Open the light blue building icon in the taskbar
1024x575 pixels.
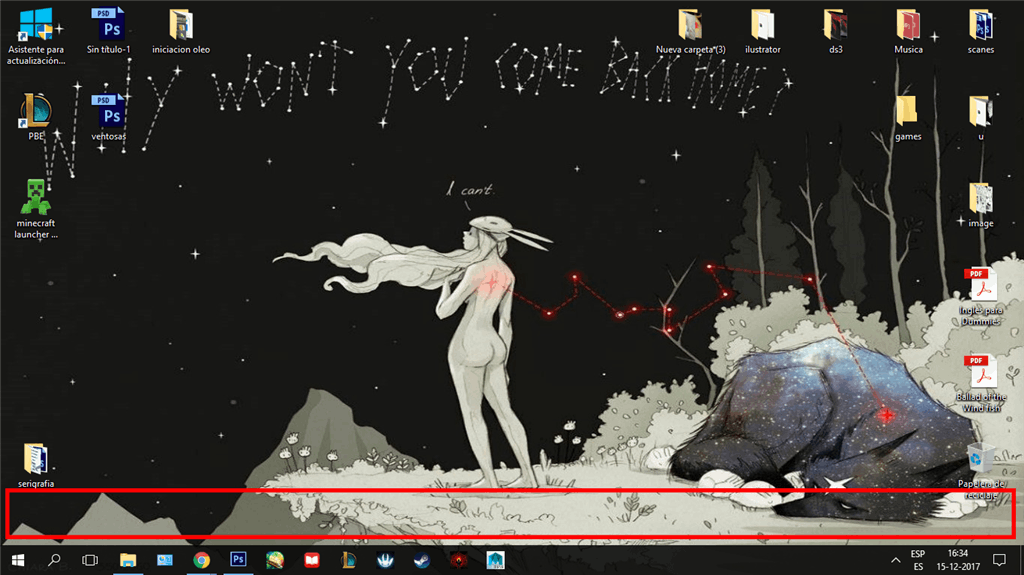pos(495,560)
